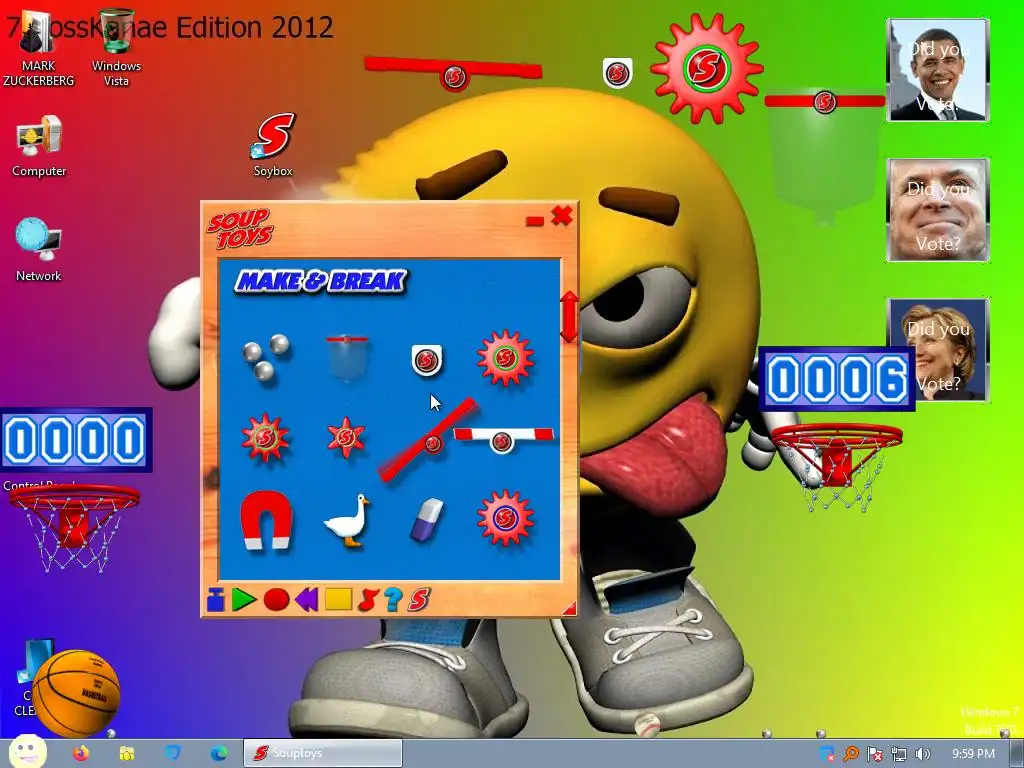
Task: Click the left basketball hoop
Action: [73, 527]
